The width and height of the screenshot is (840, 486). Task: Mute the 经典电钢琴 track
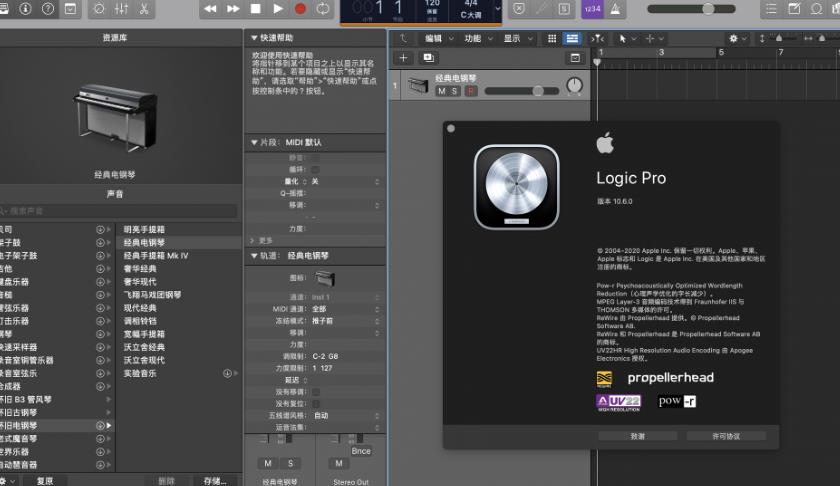441,91
